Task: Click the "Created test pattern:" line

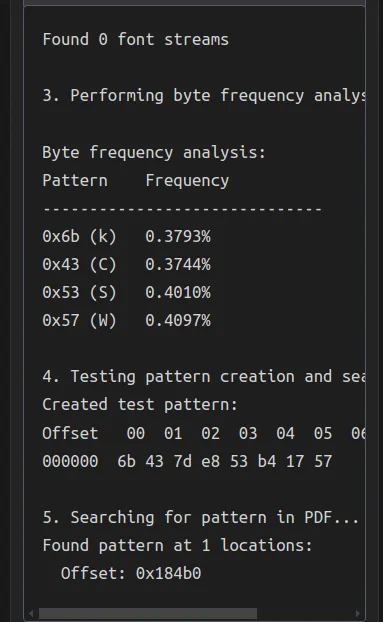Action: tap(140, 405)
